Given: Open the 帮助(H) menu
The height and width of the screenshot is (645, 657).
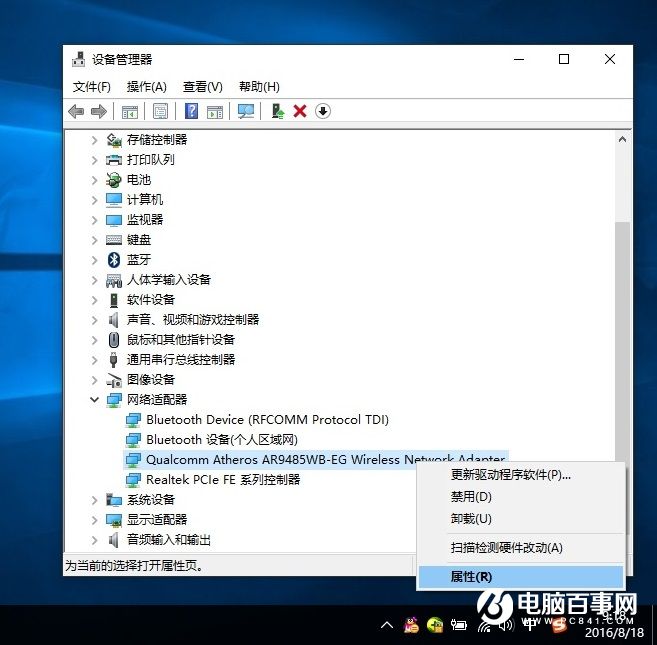Looking at the screenshot, I should [x=259, y=87].
